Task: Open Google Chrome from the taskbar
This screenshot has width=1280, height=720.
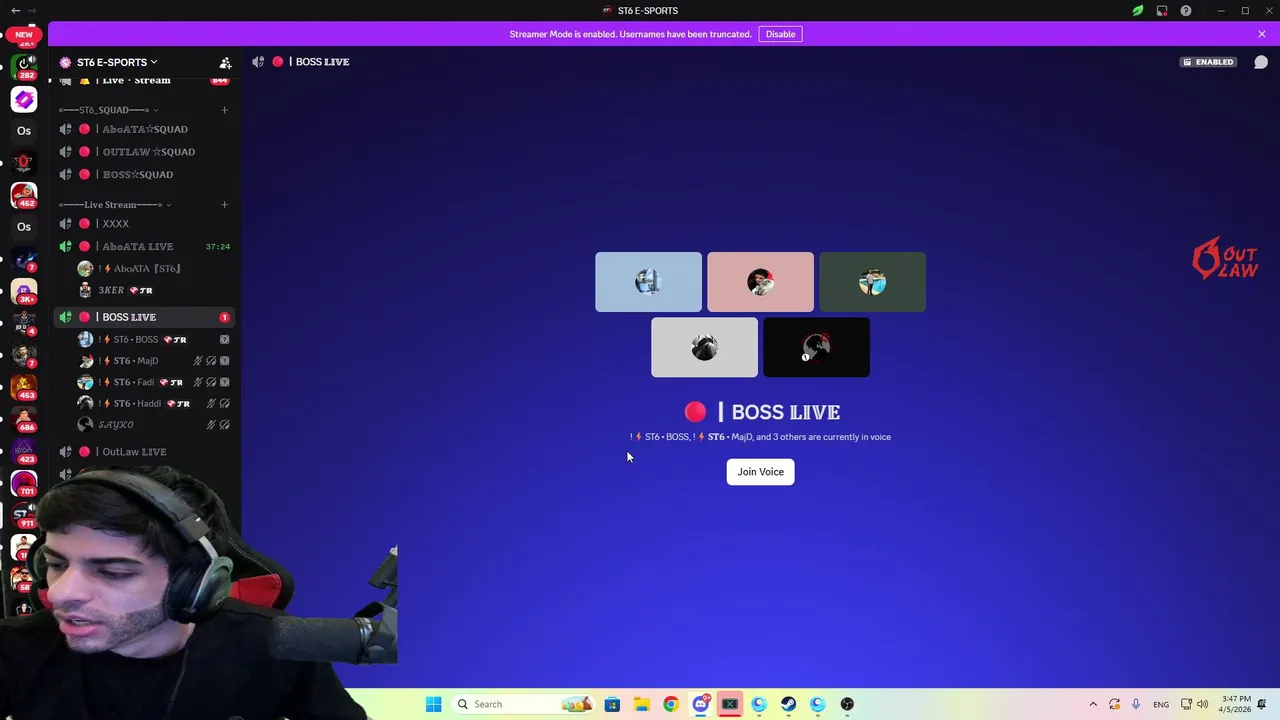Action: [x=671, y=704]
